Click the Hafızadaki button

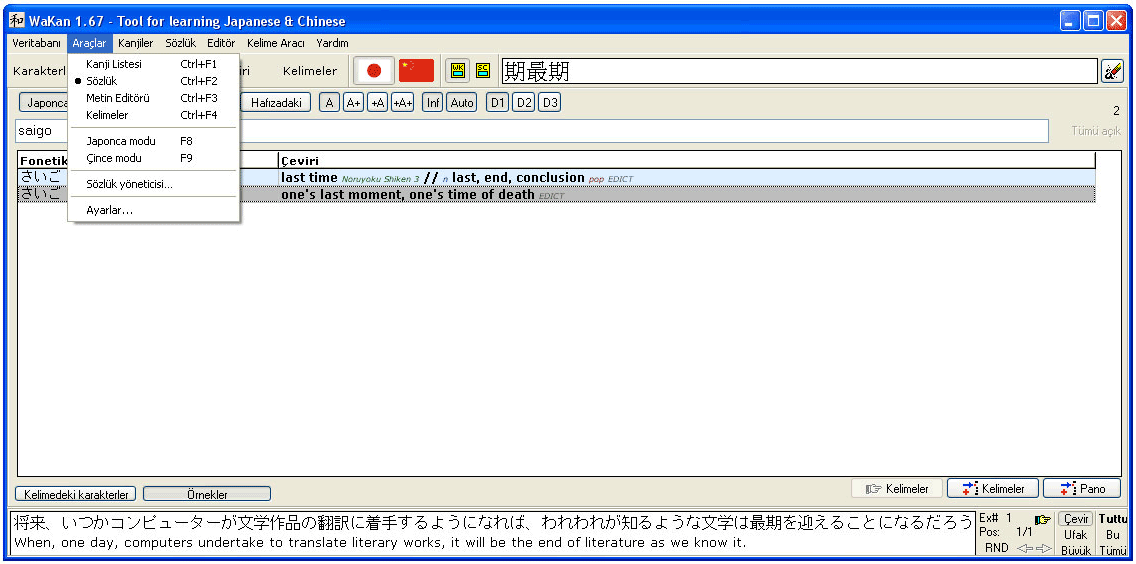pyautogui.click(x=276, y=103)
